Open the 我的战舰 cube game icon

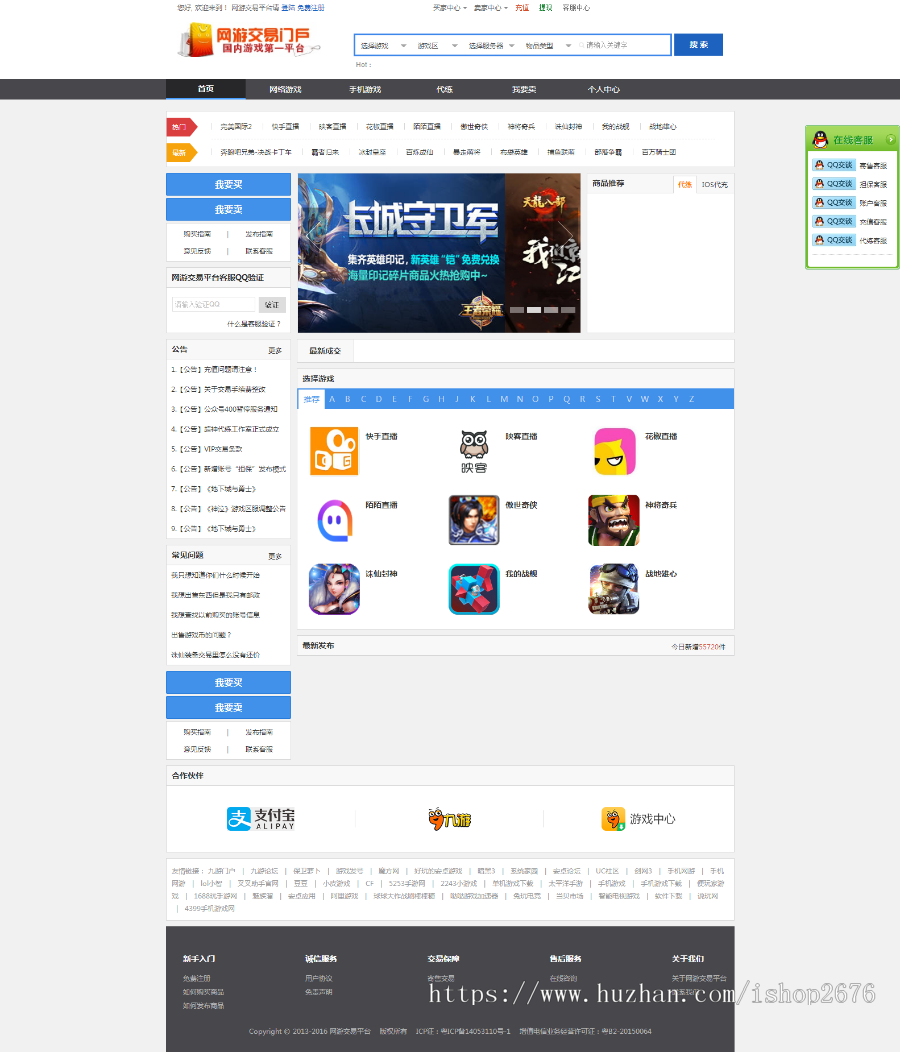pos(474,589)
